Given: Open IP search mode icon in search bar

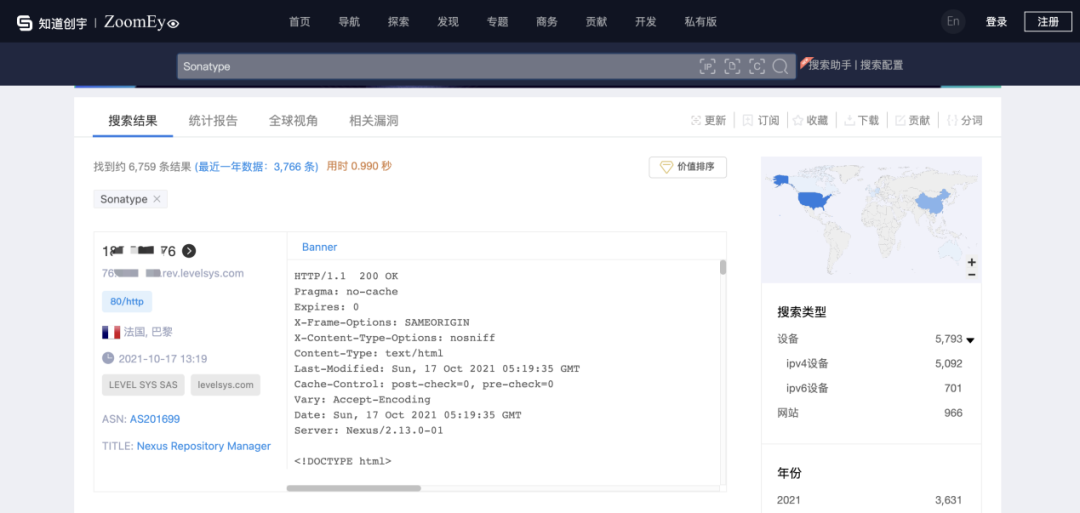Looking at the screenshot, I should (707, 66).
